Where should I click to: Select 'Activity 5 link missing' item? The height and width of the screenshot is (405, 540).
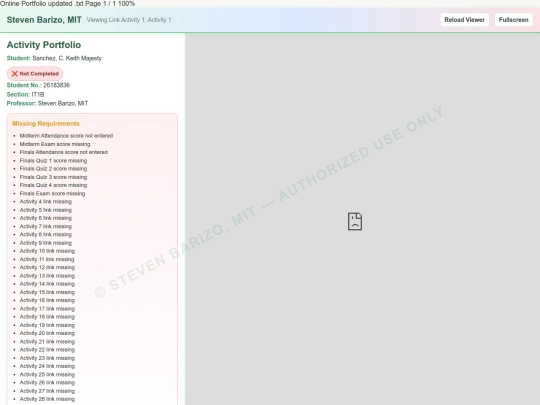[x=46, y=210]
